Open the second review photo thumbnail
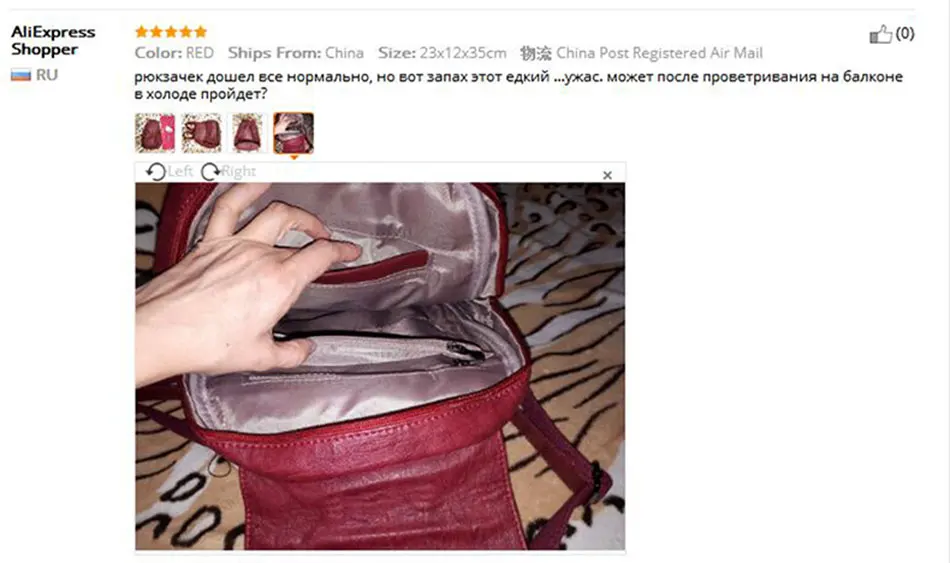 tap(202, 133)
